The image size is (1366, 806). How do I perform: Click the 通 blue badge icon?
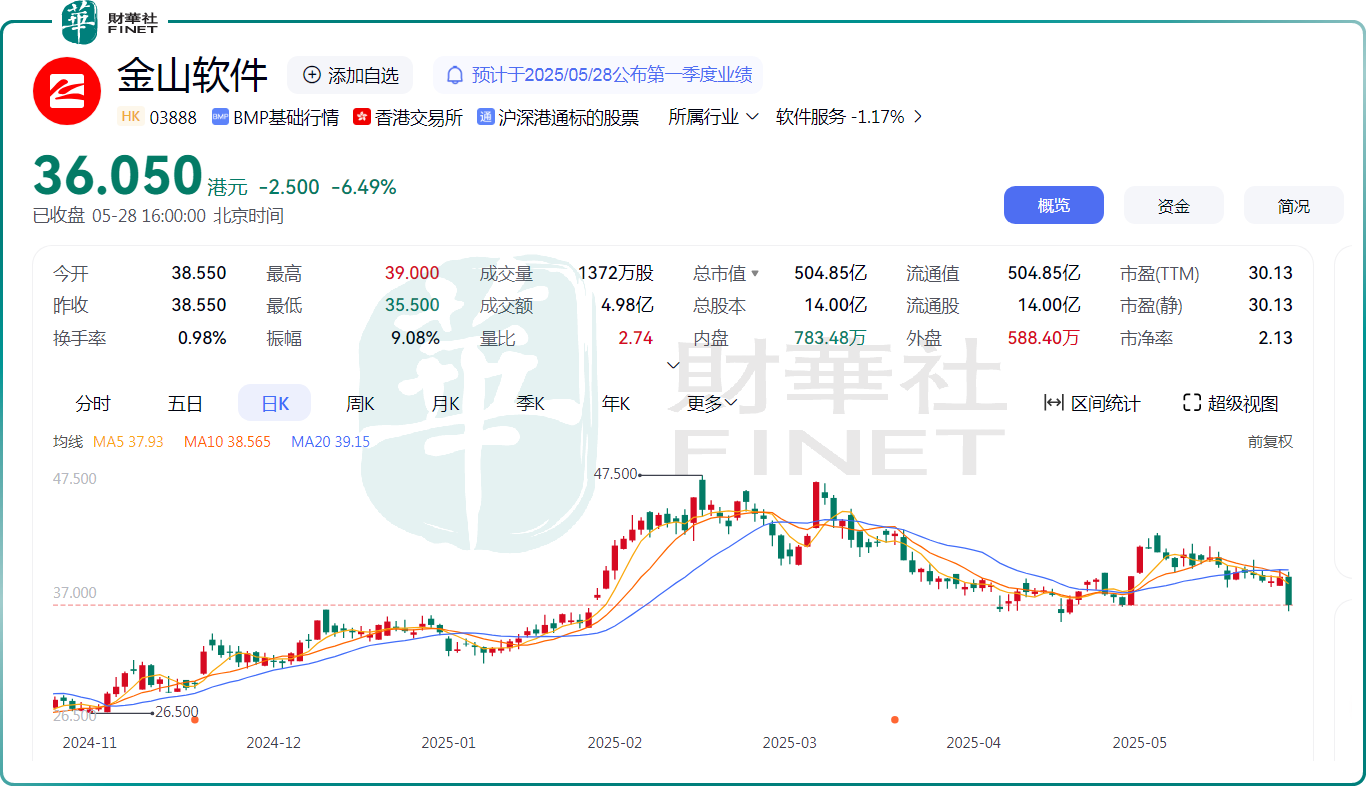click(486, 117)
